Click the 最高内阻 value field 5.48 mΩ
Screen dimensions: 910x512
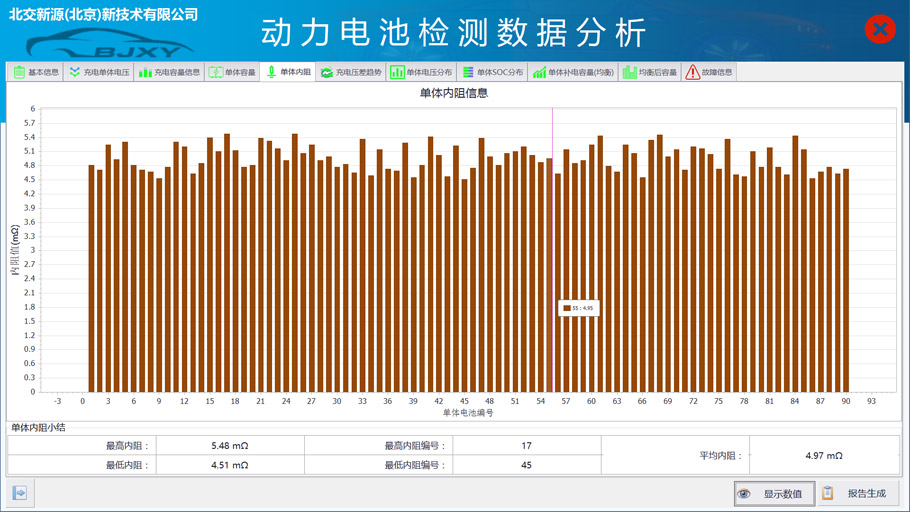[x=229, y=446]
